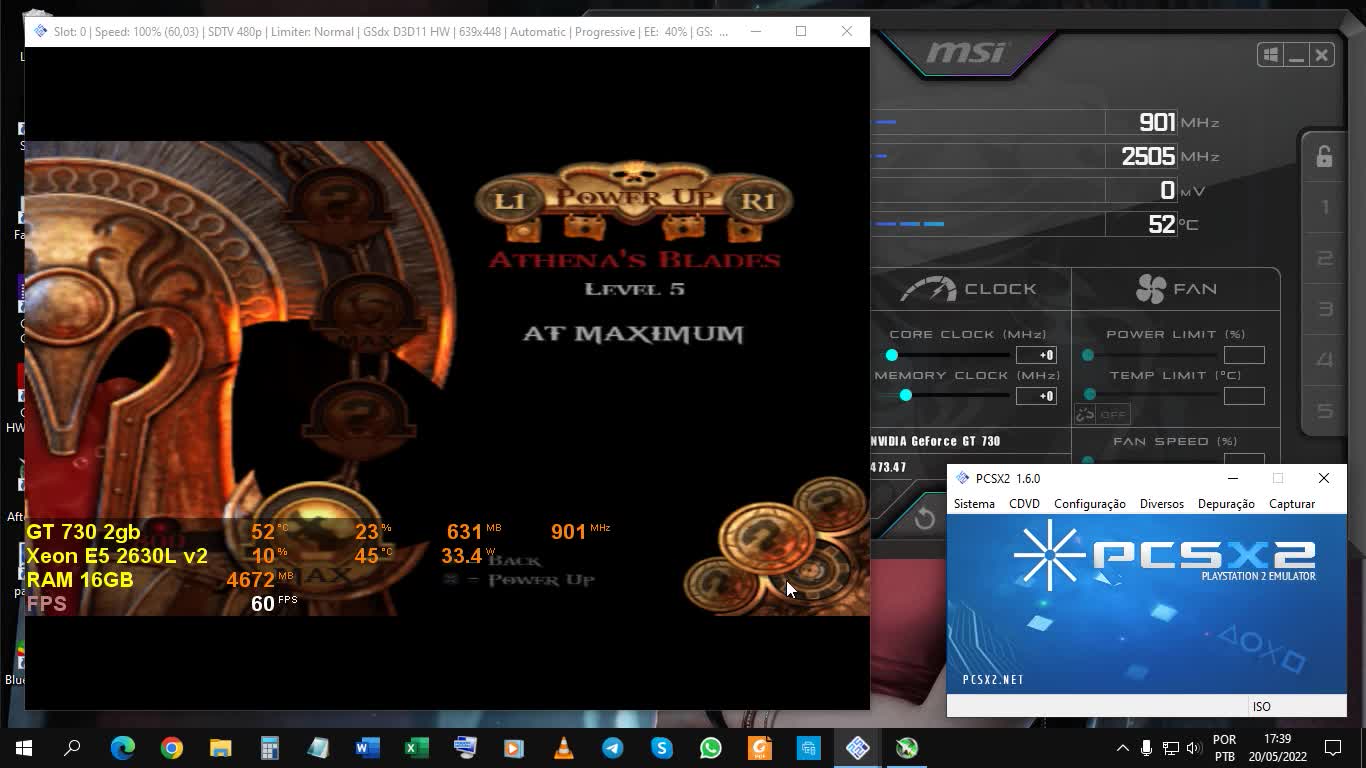Open the Configuração menu in PCSX2
Viewport: 1366px width, 768px height.
[x=1090, y=504]
